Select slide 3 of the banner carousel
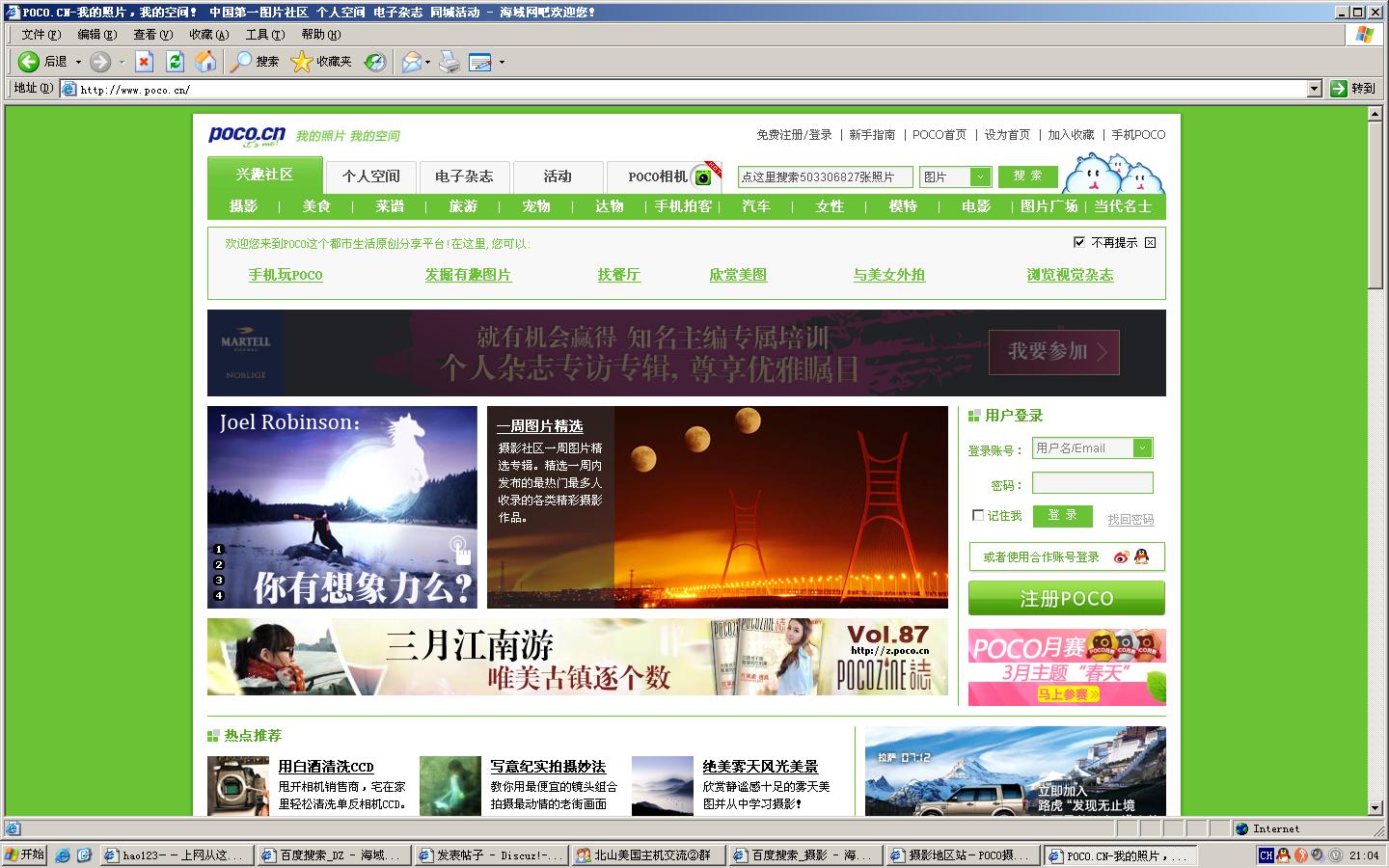The width and height of the screenshot is (1389, 868). 219,580
